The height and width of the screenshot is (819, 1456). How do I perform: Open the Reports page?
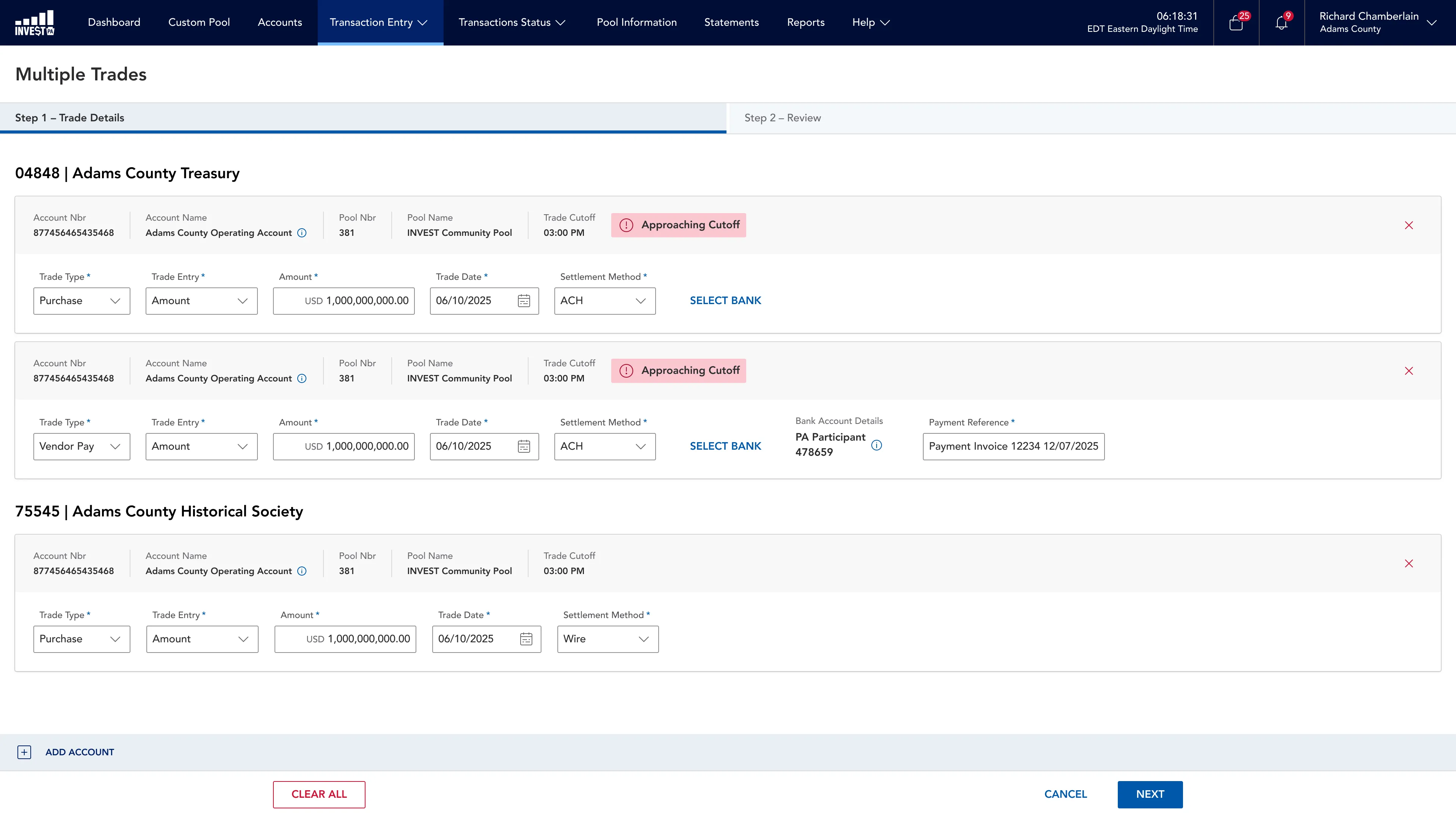pyautogui.click(x=805, y=23)
